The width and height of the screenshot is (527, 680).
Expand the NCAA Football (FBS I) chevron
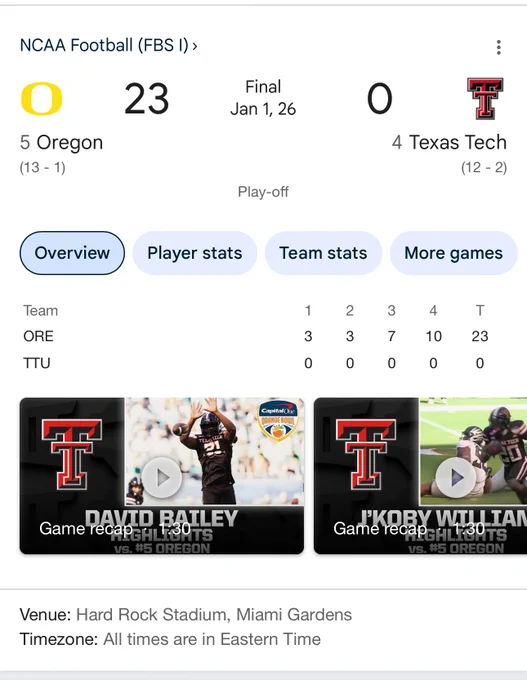[195, 46]
